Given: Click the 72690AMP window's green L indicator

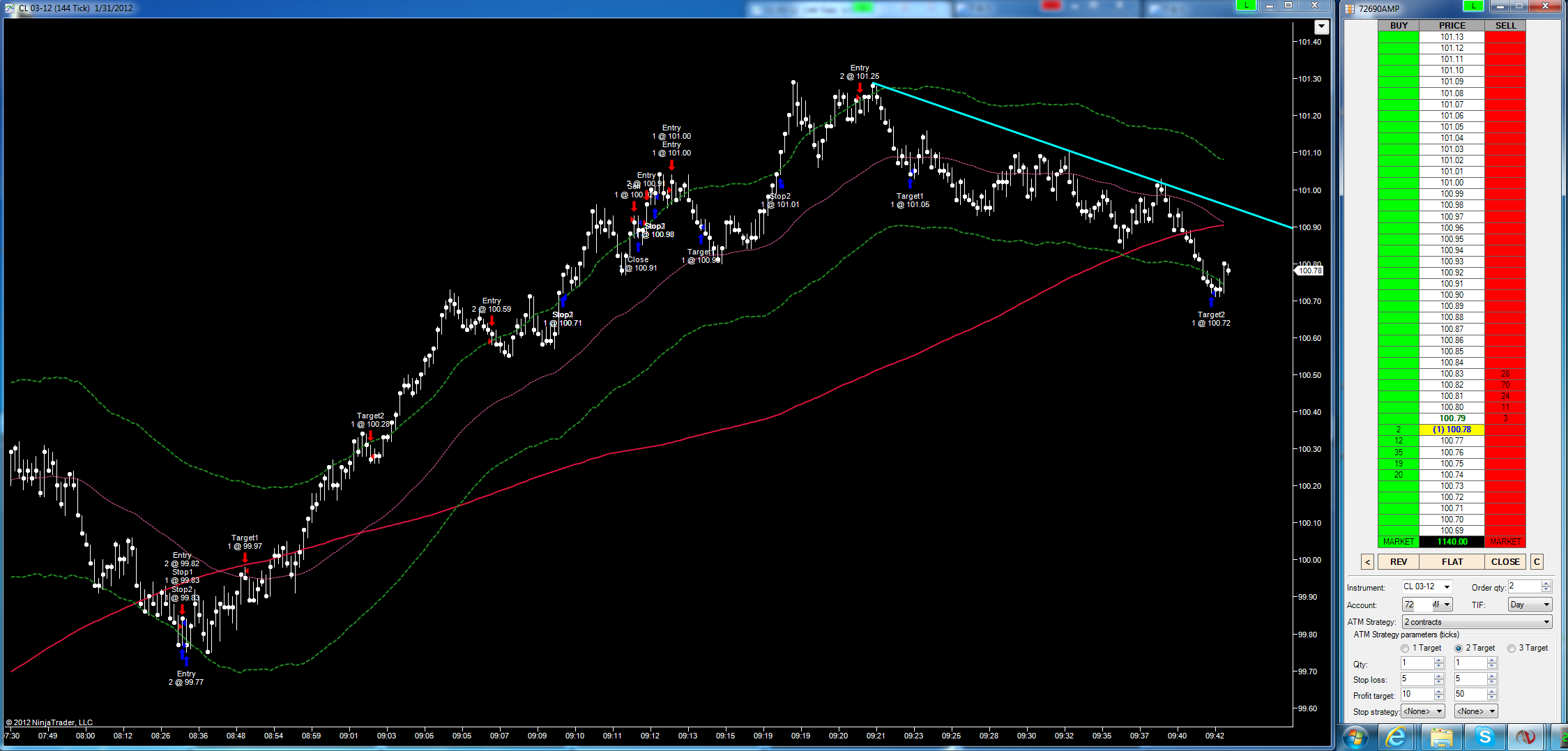Looking at the screenshot, I should [1473, 6].
